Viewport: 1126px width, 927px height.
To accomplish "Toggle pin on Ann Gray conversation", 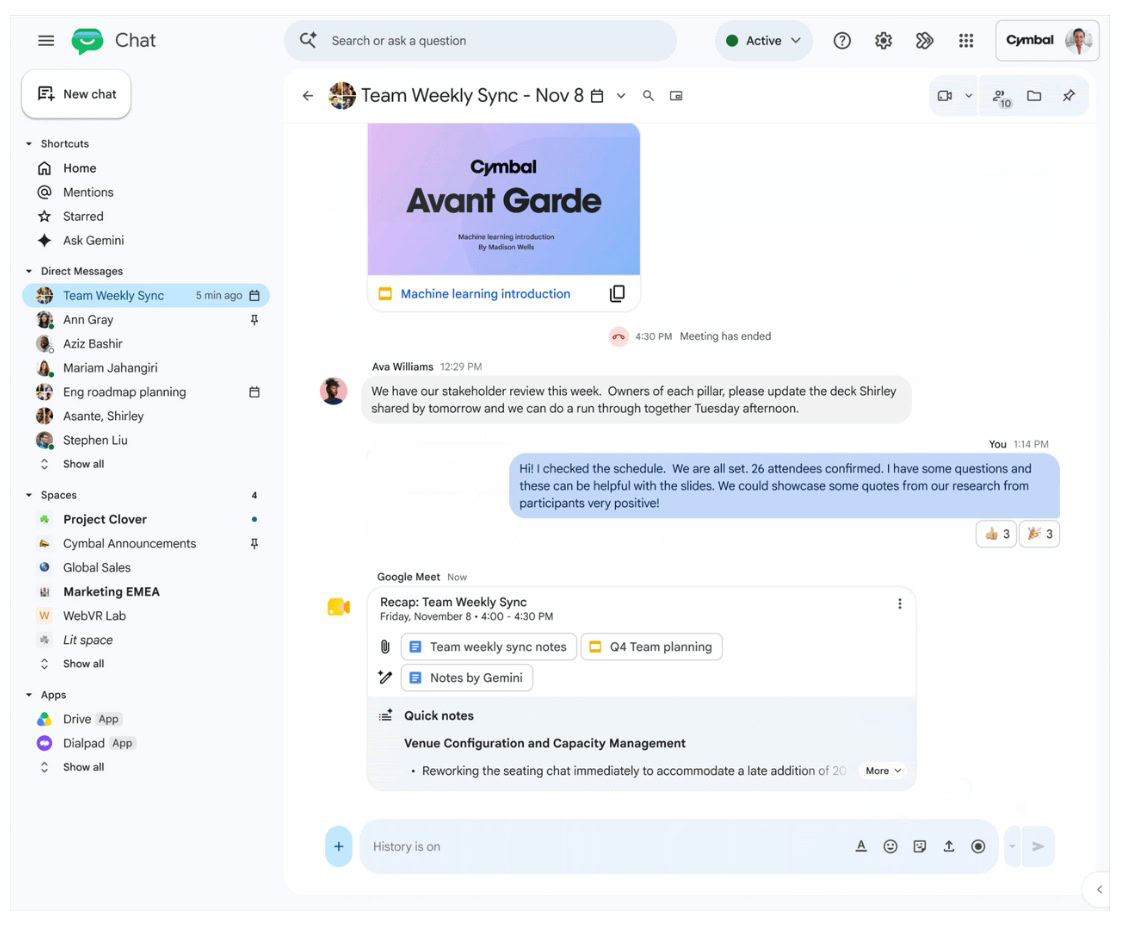I will 254,320.
